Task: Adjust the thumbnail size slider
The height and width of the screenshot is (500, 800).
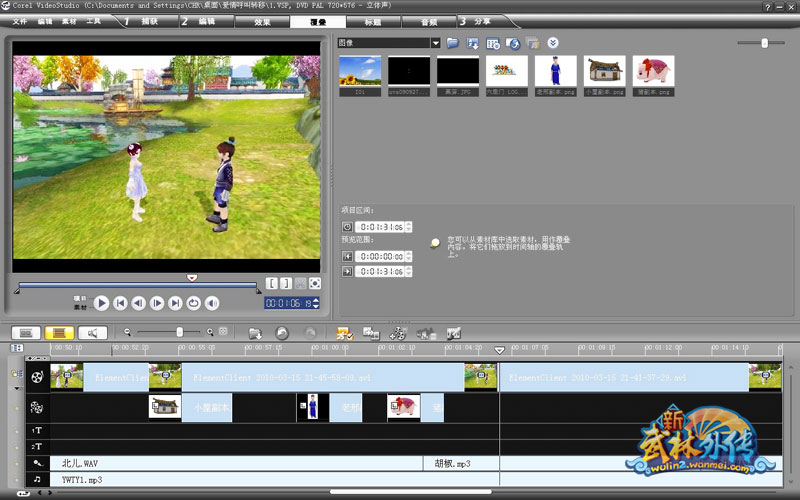Action: point(764,43)
